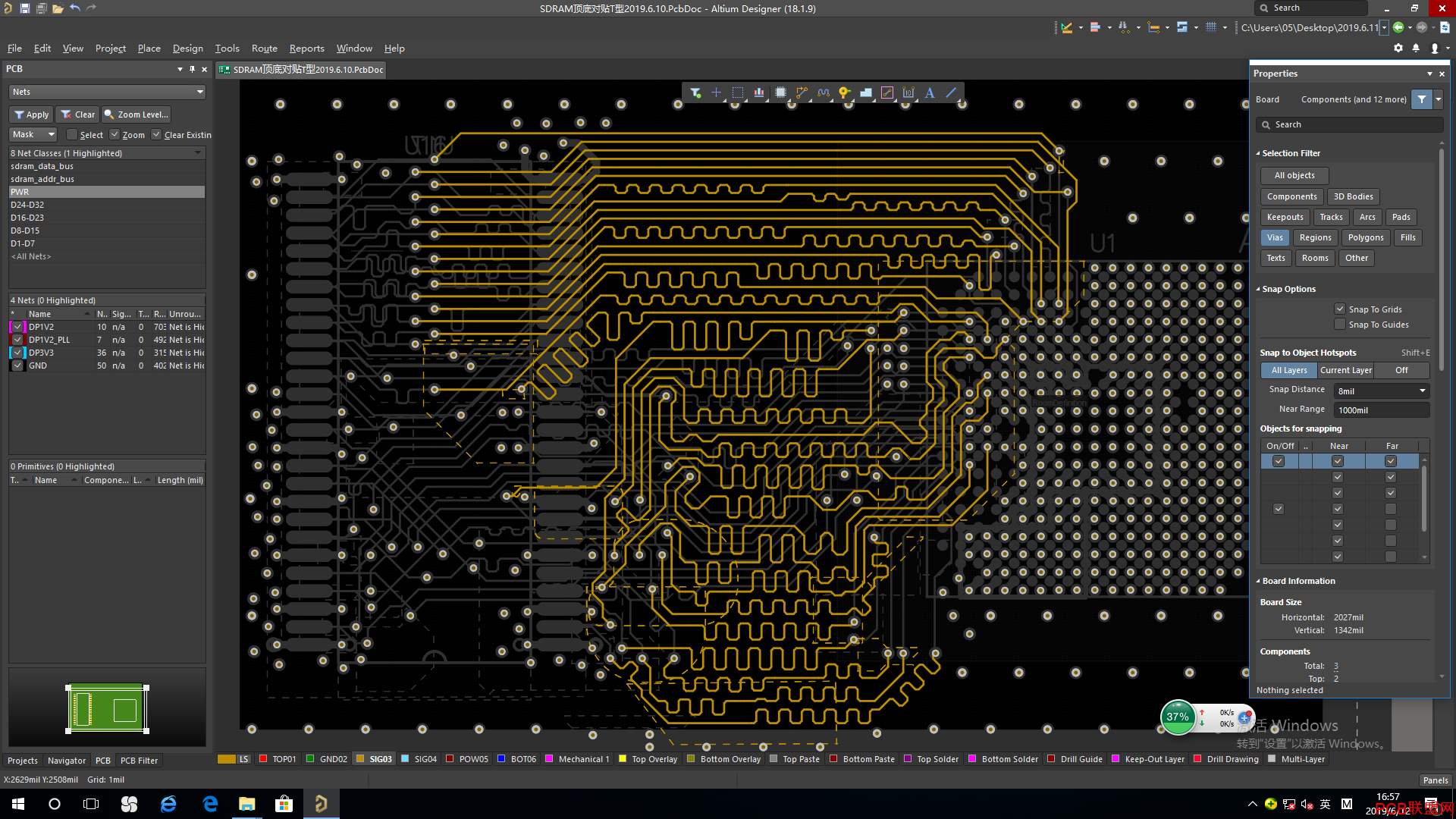Choose the rectangle selection tool
Screen dimensions: 1456x819
click(737, 93)
